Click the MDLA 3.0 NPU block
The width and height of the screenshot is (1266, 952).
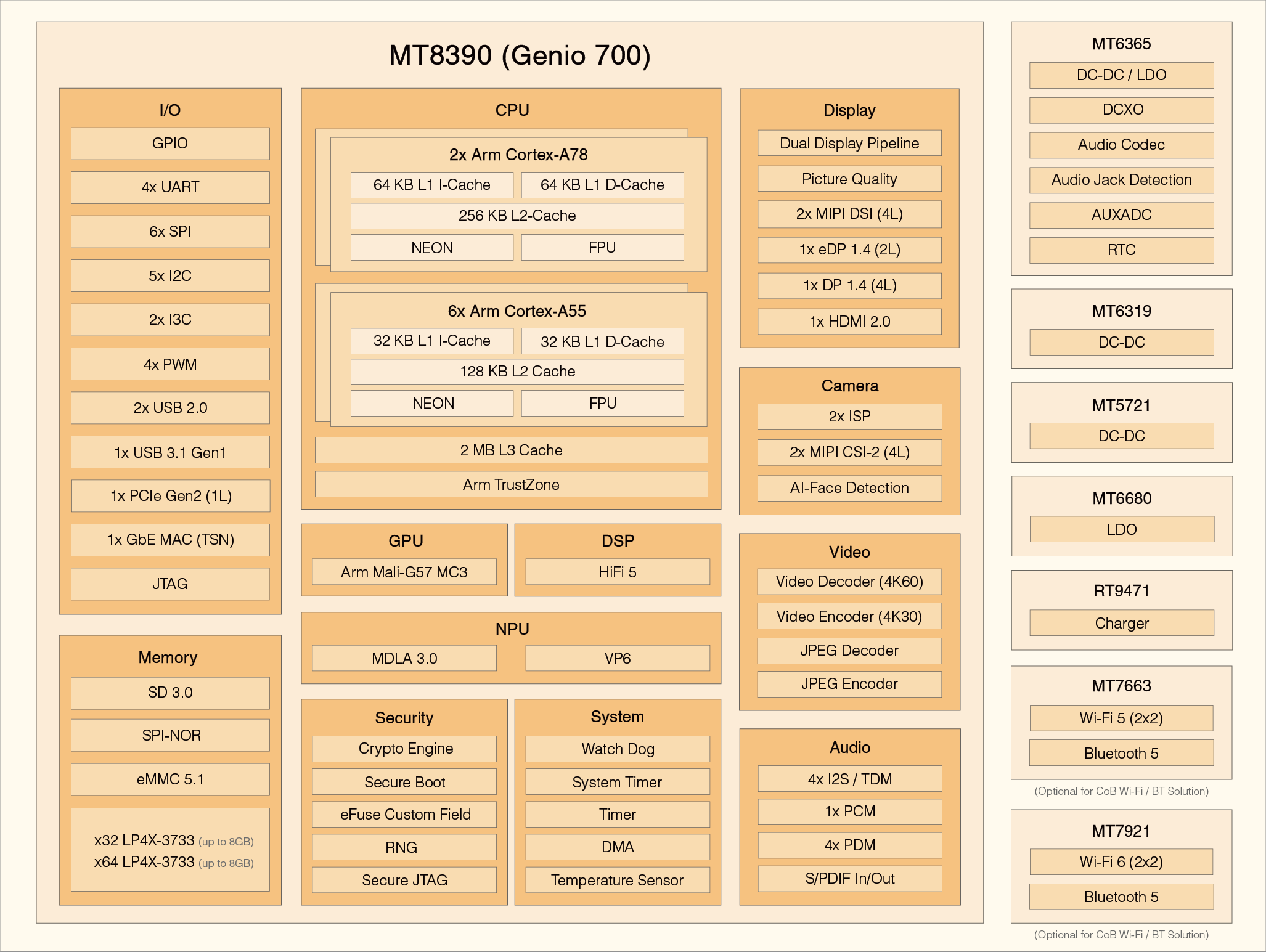coord(404,659)
